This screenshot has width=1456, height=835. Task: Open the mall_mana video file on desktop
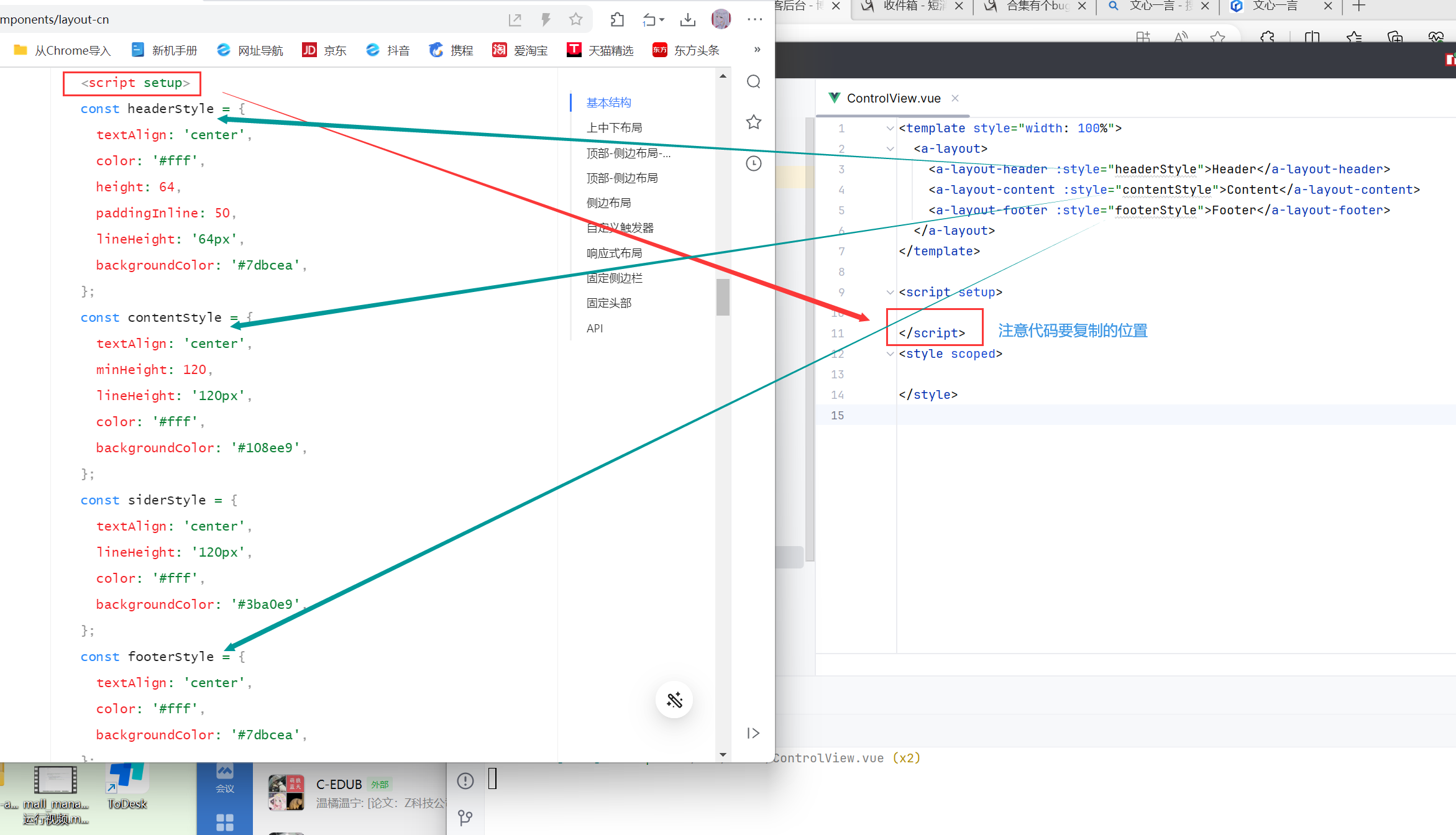click(56, 795)
